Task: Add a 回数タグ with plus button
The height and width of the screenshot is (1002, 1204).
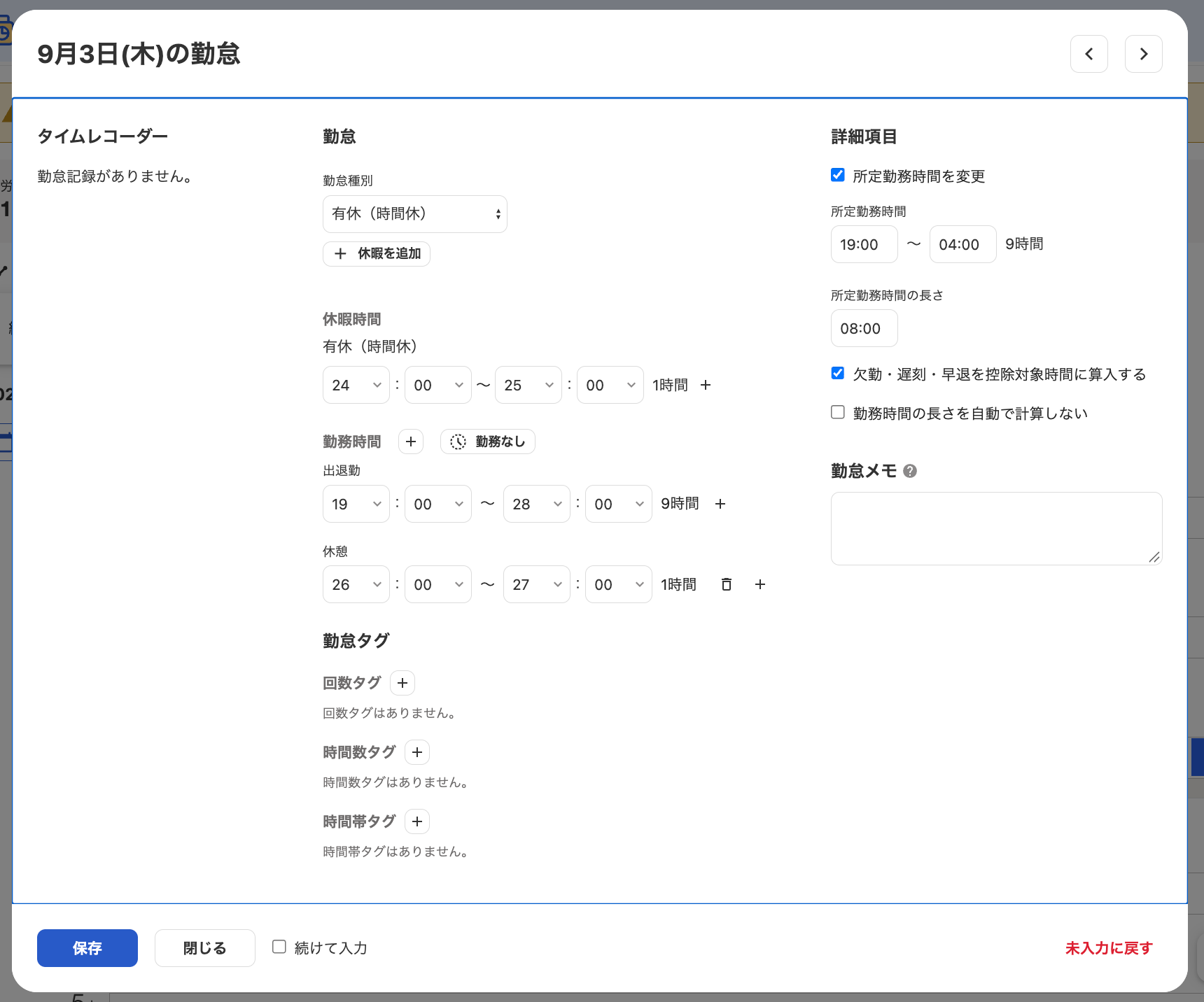Action: (x=402, y=683)
